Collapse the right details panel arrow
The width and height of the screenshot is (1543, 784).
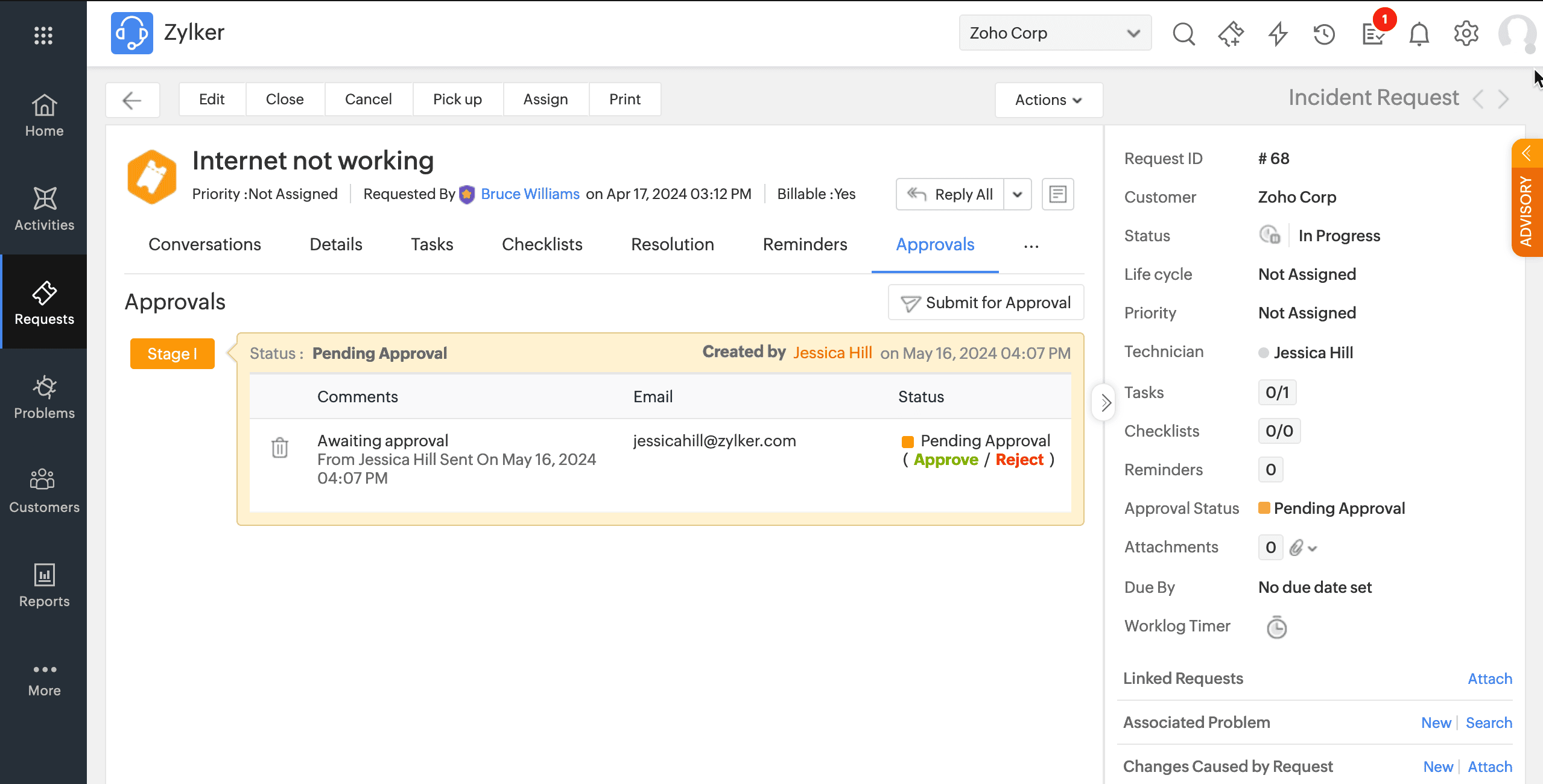pyautogui.click(x=1105, y=402)
